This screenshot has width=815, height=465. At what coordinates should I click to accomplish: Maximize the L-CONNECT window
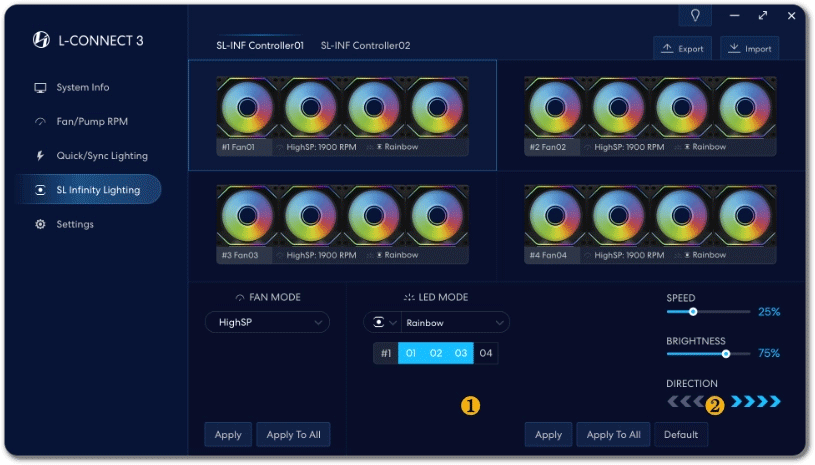click(x=763, y=16)
